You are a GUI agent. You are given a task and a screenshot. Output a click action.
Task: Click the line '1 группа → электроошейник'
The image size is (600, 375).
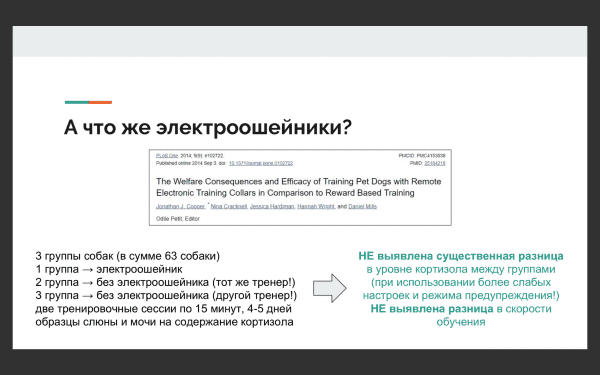109,269
